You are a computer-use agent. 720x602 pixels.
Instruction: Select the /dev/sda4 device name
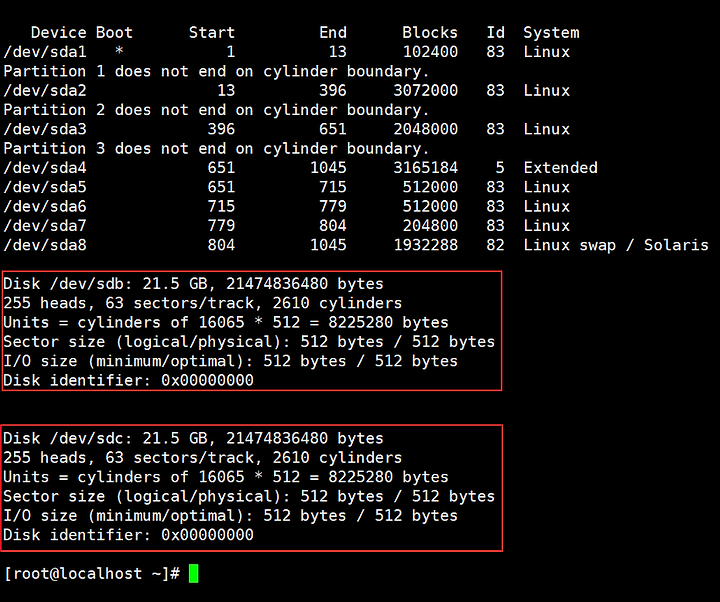coord(45,168)
